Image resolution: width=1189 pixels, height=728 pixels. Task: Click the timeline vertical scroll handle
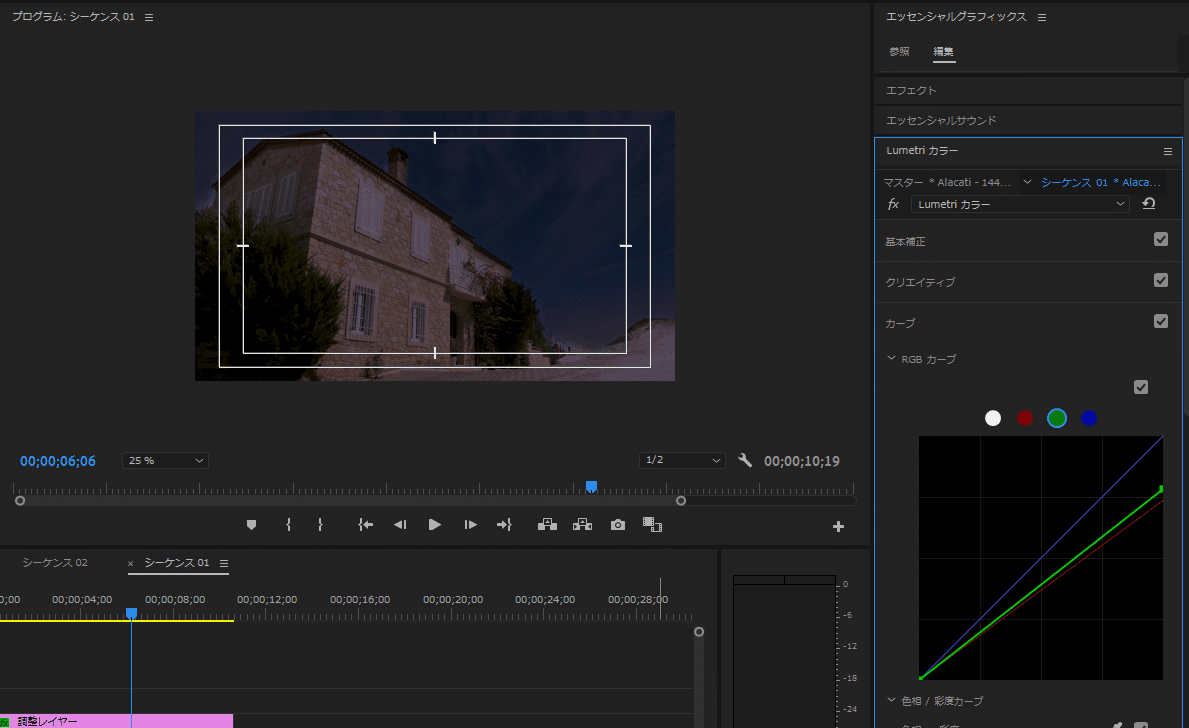(x=699, y=632)
